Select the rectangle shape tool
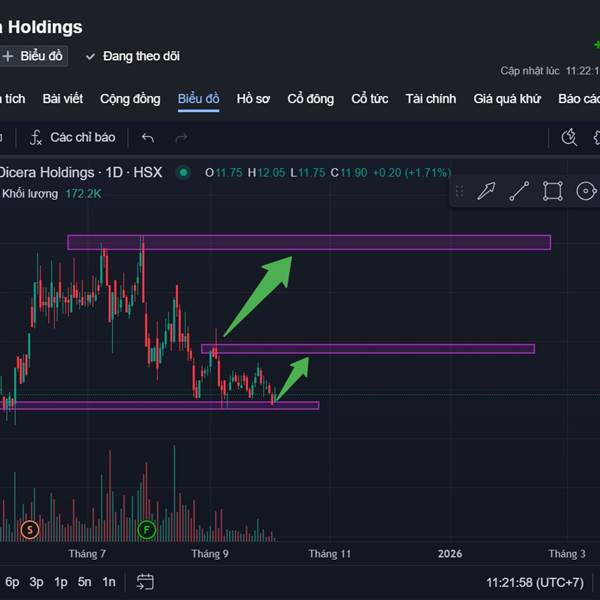 pyautogui.click(x=553, y=191)
